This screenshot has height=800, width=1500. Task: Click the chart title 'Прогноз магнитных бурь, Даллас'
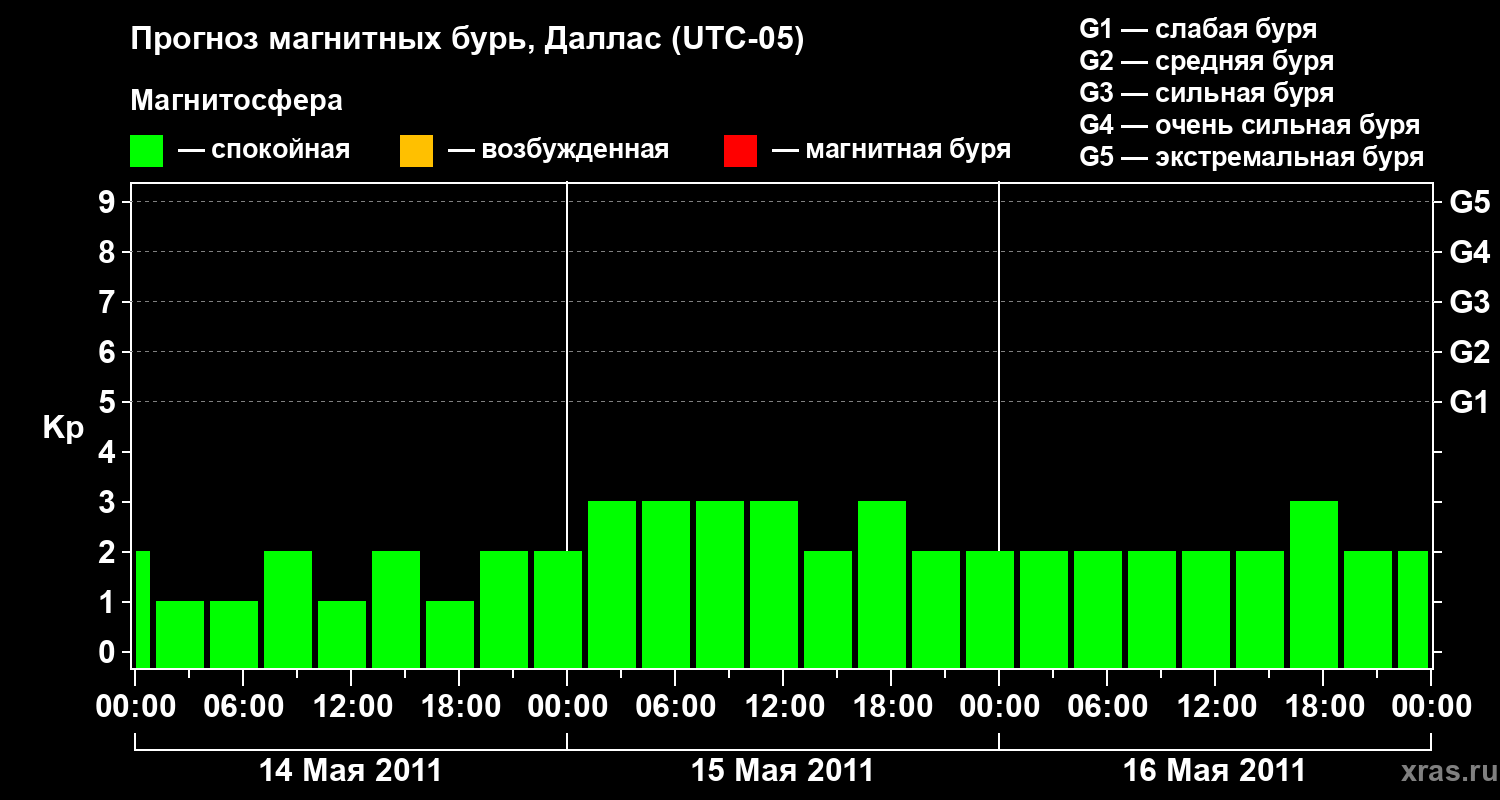396,40
